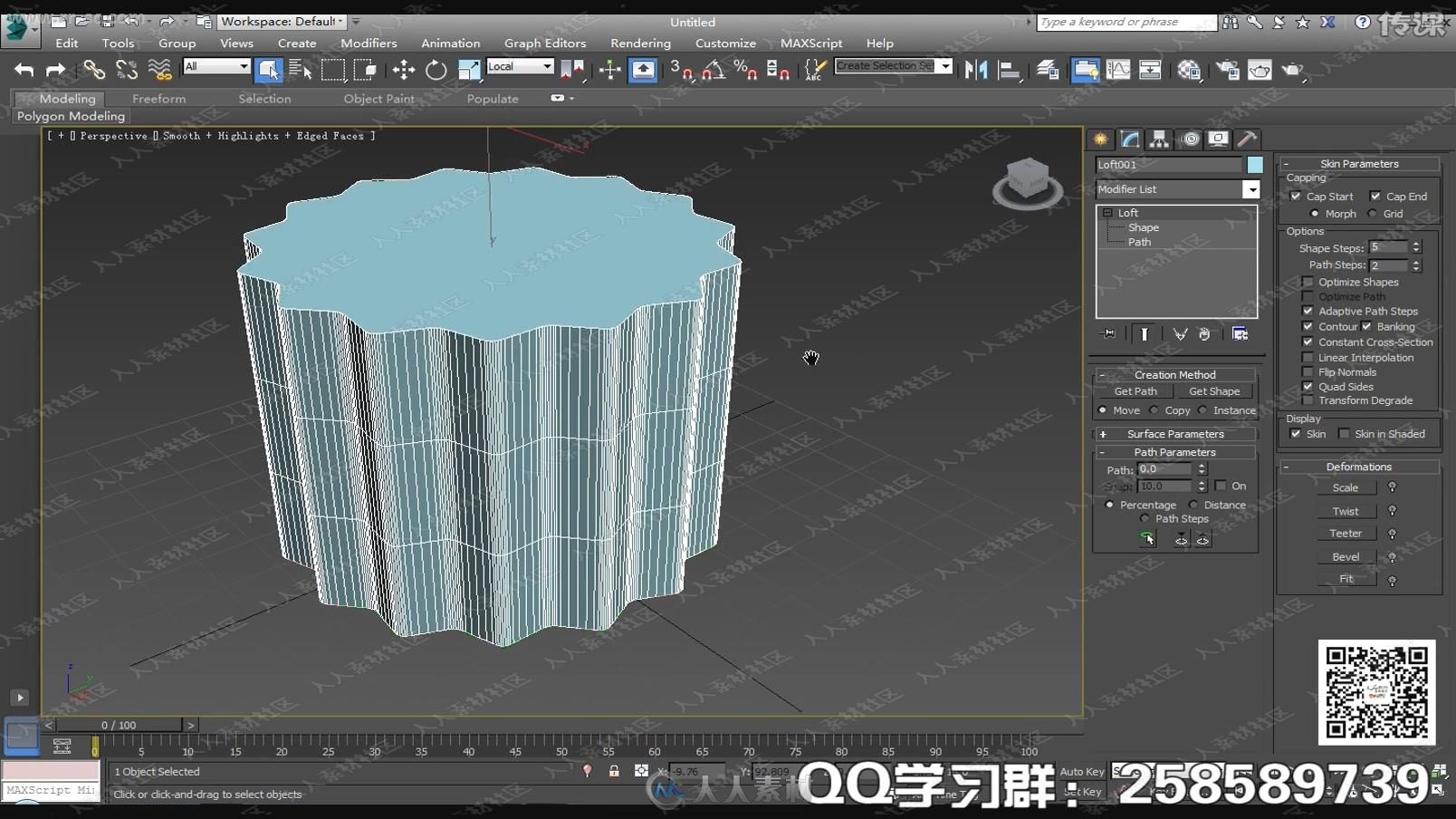Open the Rendering menu
1456x819 pixels.
[640, 43]
